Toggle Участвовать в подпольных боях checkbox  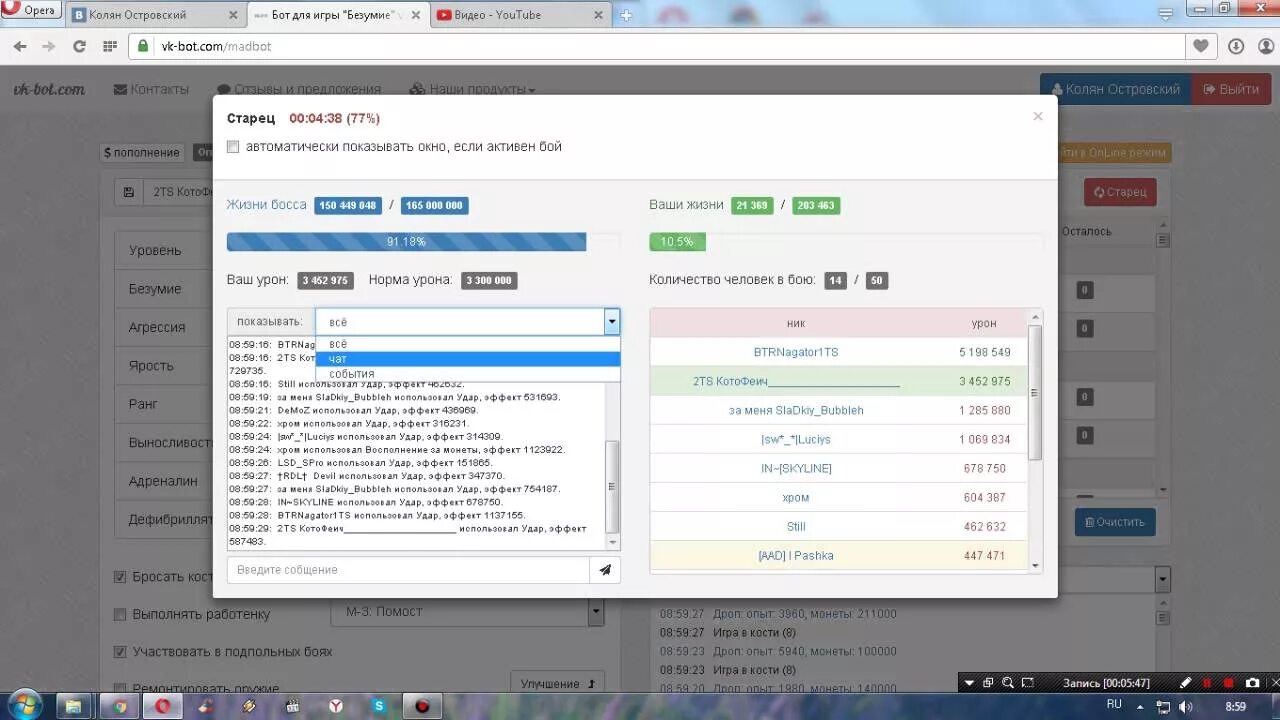click(x=120, y=652)
